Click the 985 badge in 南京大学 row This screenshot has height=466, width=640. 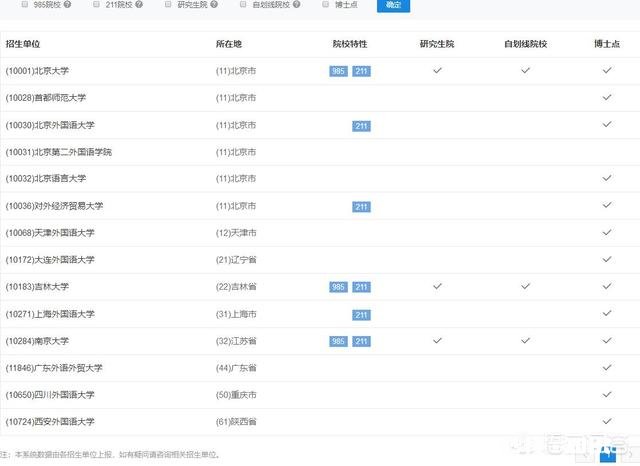338,341
